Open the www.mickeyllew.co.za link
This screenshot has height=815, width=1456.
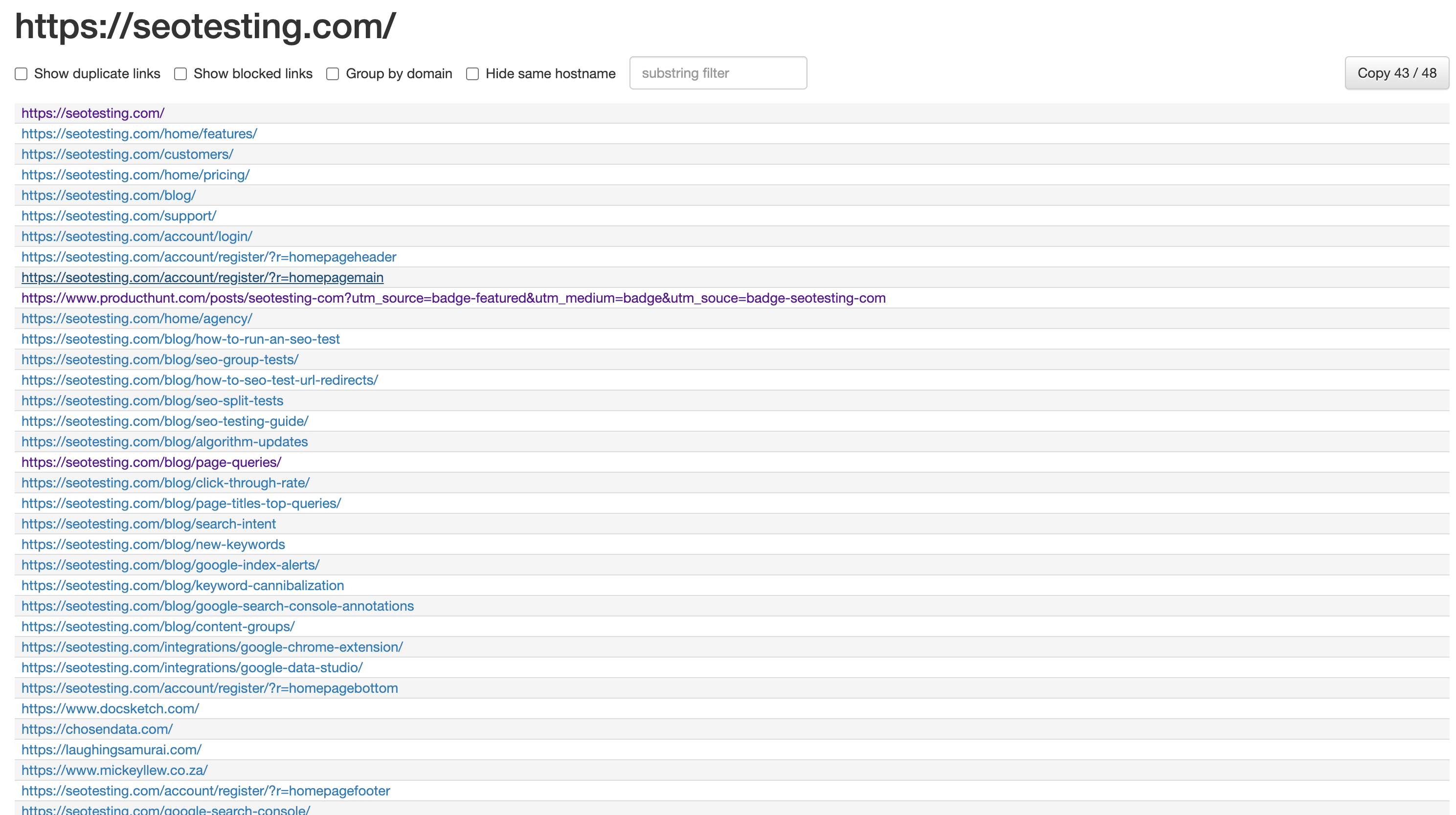click(115, 771)
